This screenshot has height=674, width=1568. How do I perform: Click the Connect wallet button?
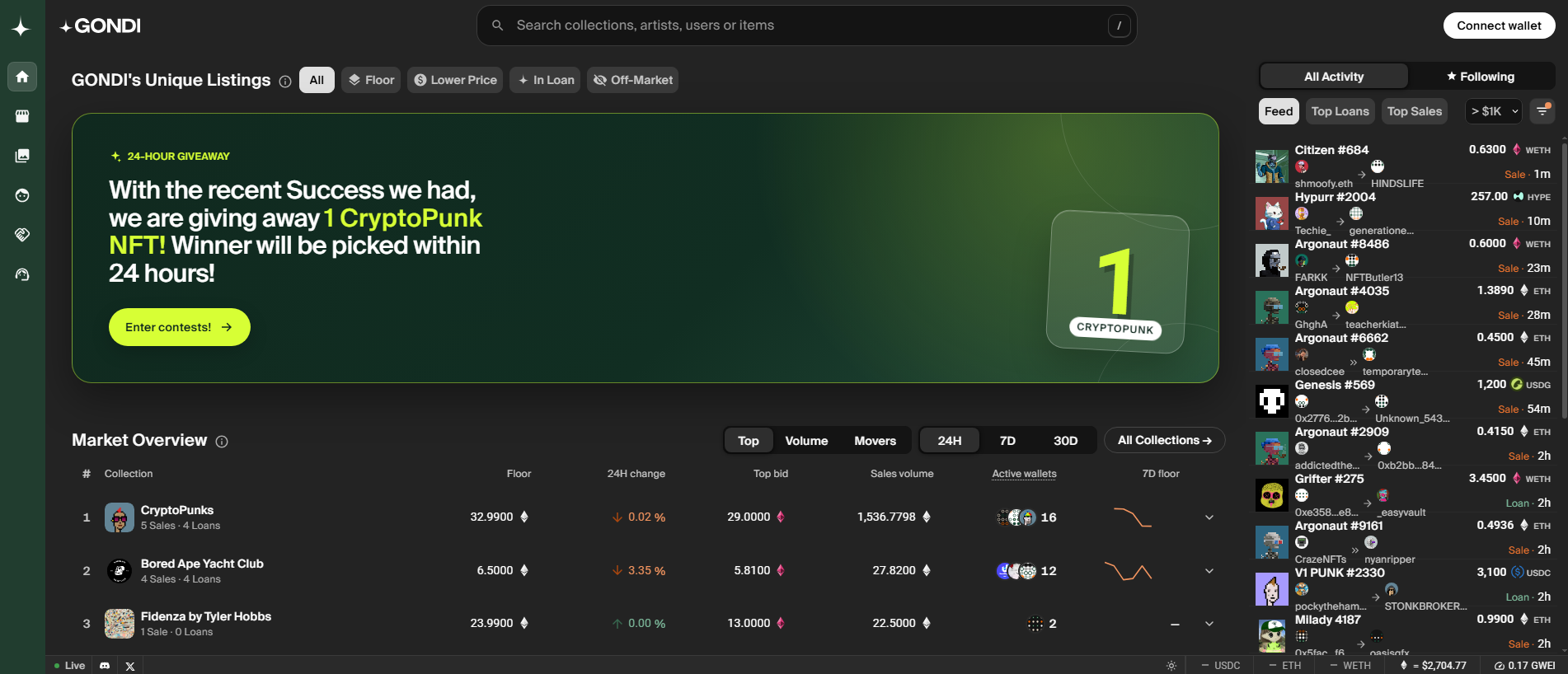(x=1499, y=26)
